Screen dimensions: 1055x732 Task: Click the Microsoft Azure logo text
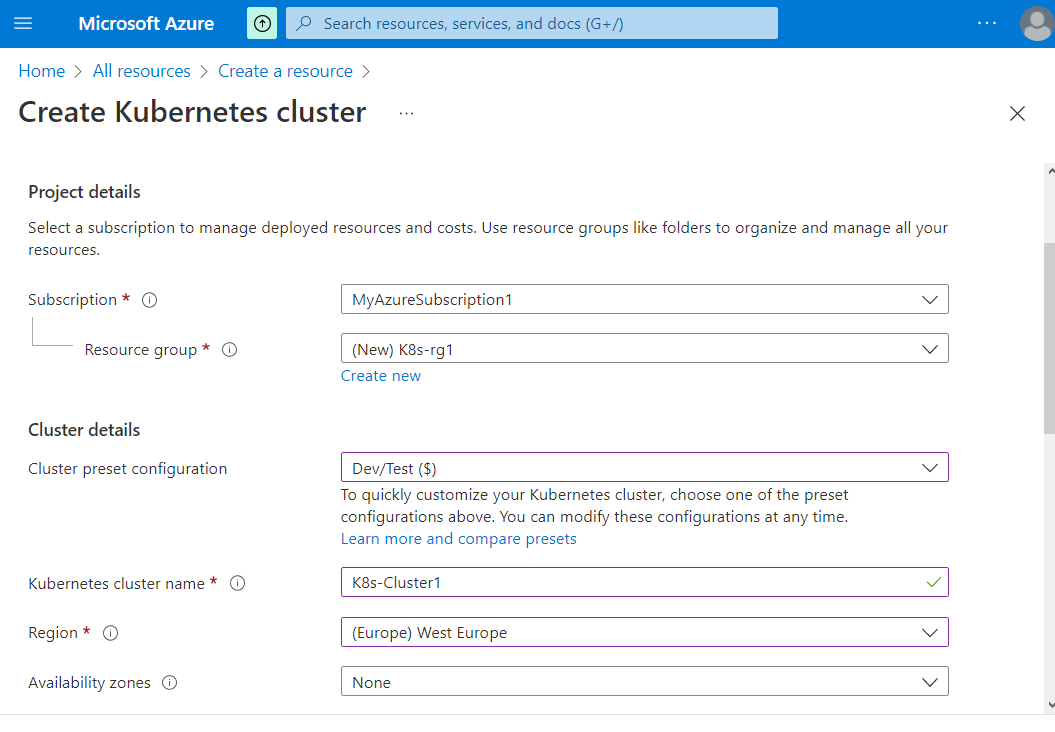click(x=146, y=24)
